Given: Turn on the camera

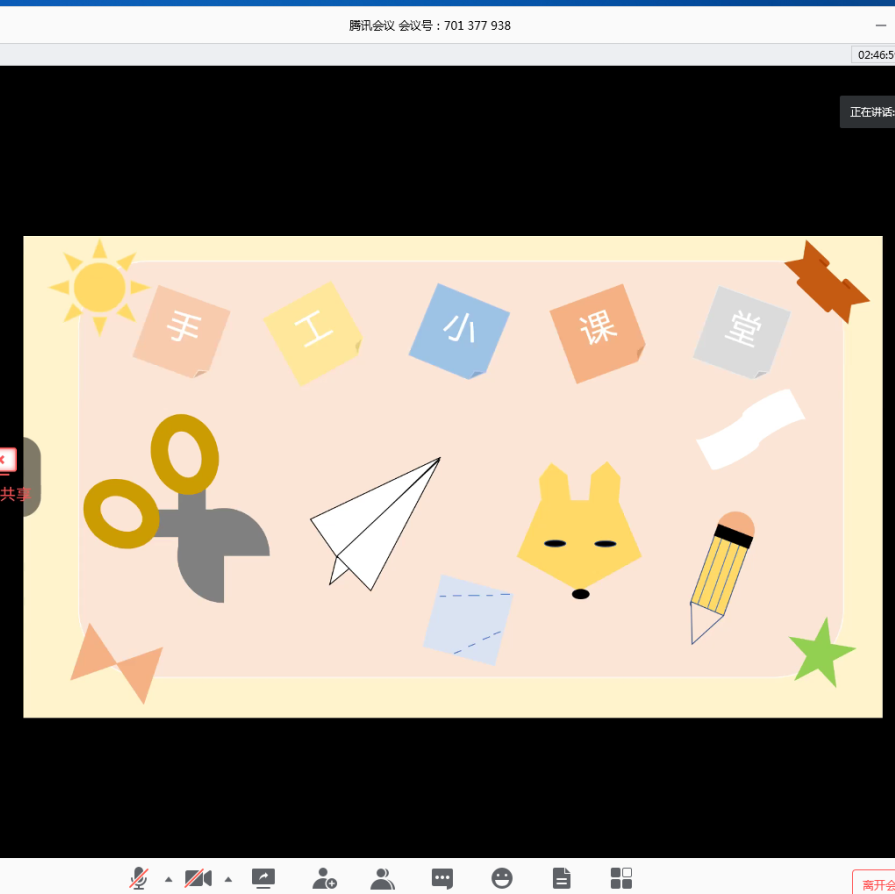Looking at the screenshot, I should pyautogui.click(x=198, y=878).
